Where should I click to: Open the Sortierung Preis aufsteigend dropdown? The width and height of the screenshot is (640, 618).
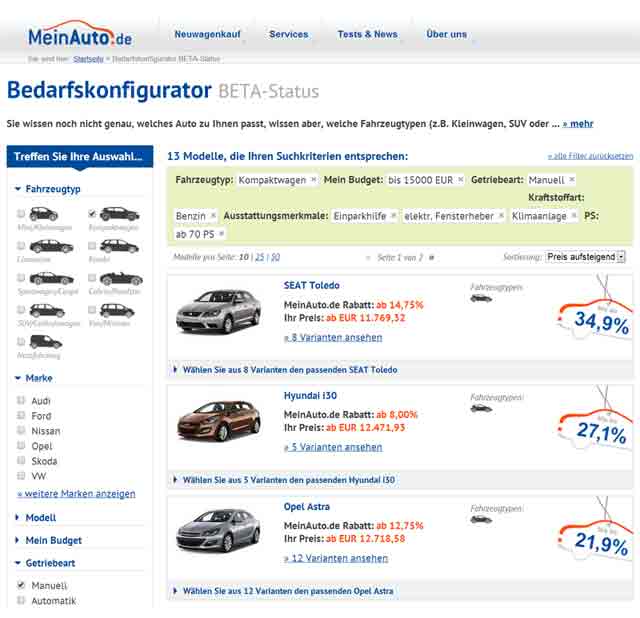pyautogui.click(x=585, y=257)
